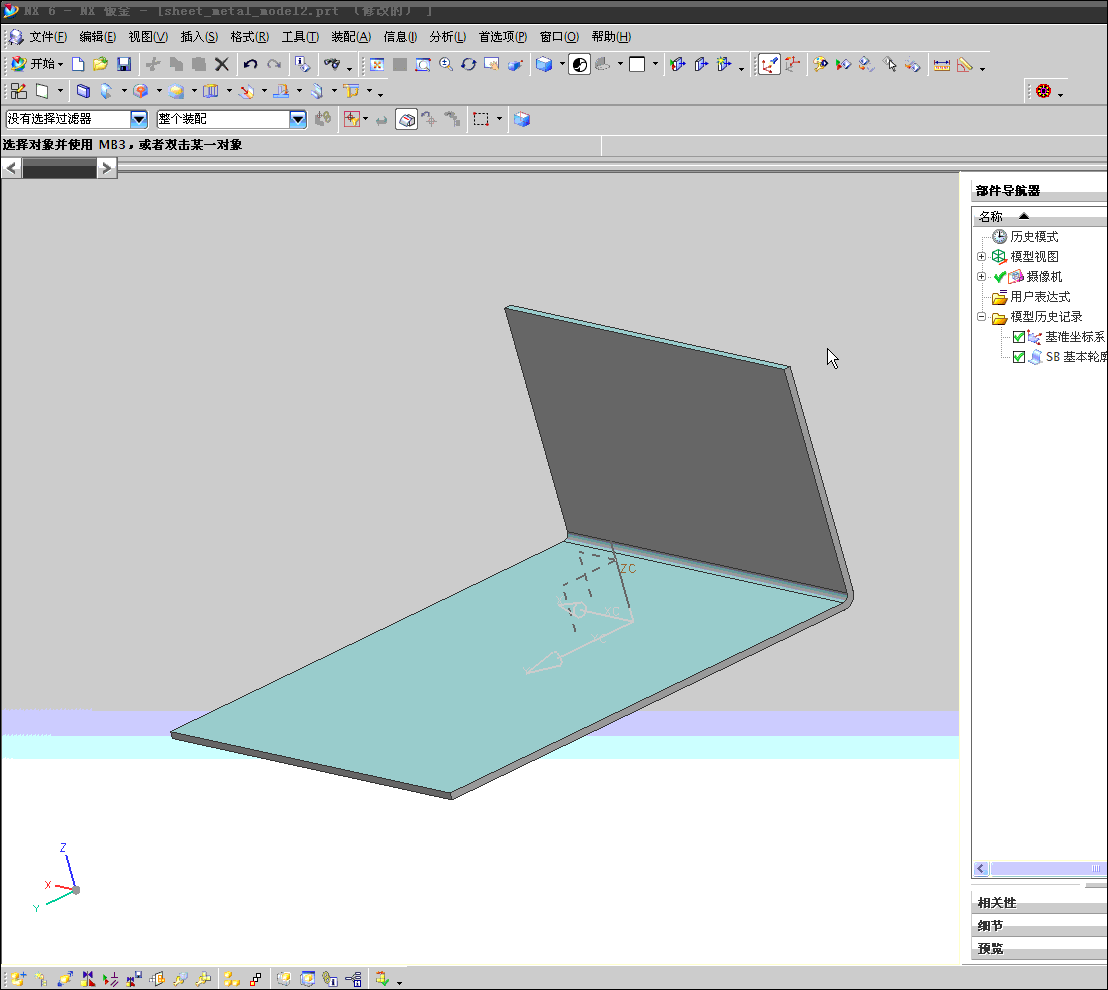Viewport: 1108px width, 990px height.
Task: Open the 首选项(P) menu
Action: click(x=503, y=37)
